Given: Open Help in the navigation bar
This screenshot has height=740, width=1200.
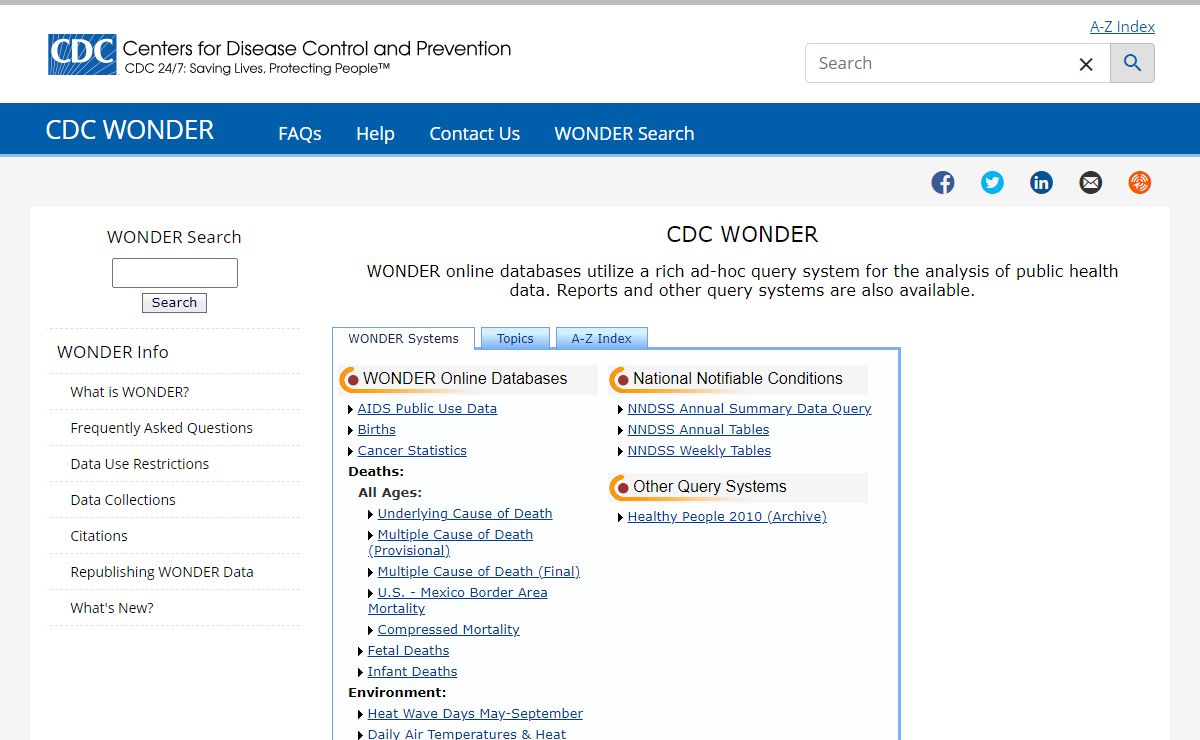Looking at the screenshot, I should pyautogui.click(x=375, y=133).
